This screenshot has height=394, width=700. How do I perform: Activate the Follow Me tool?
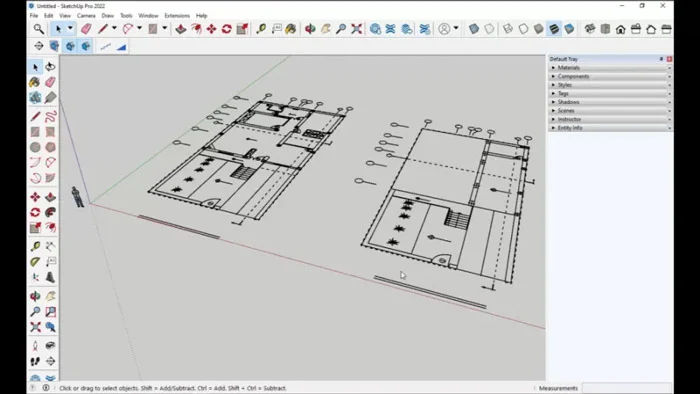click(50, 212)
